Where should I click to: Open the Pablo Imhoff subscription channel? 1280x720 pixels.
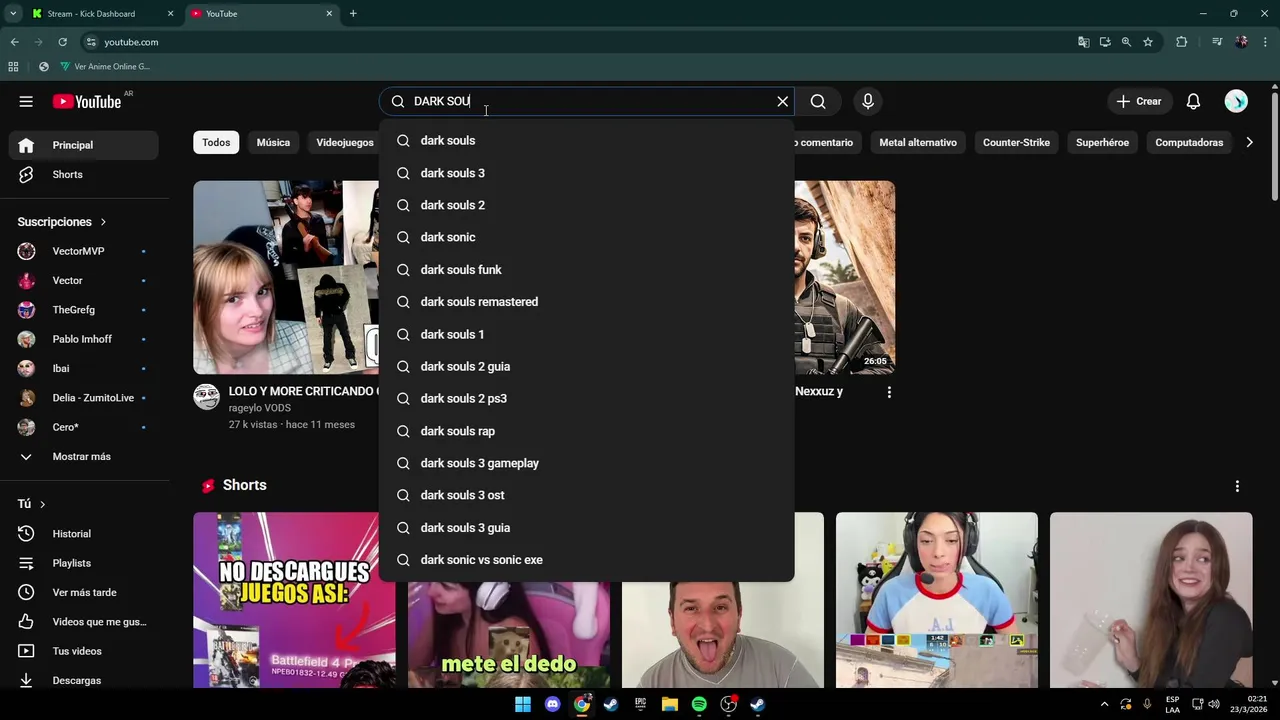(84, 339)
